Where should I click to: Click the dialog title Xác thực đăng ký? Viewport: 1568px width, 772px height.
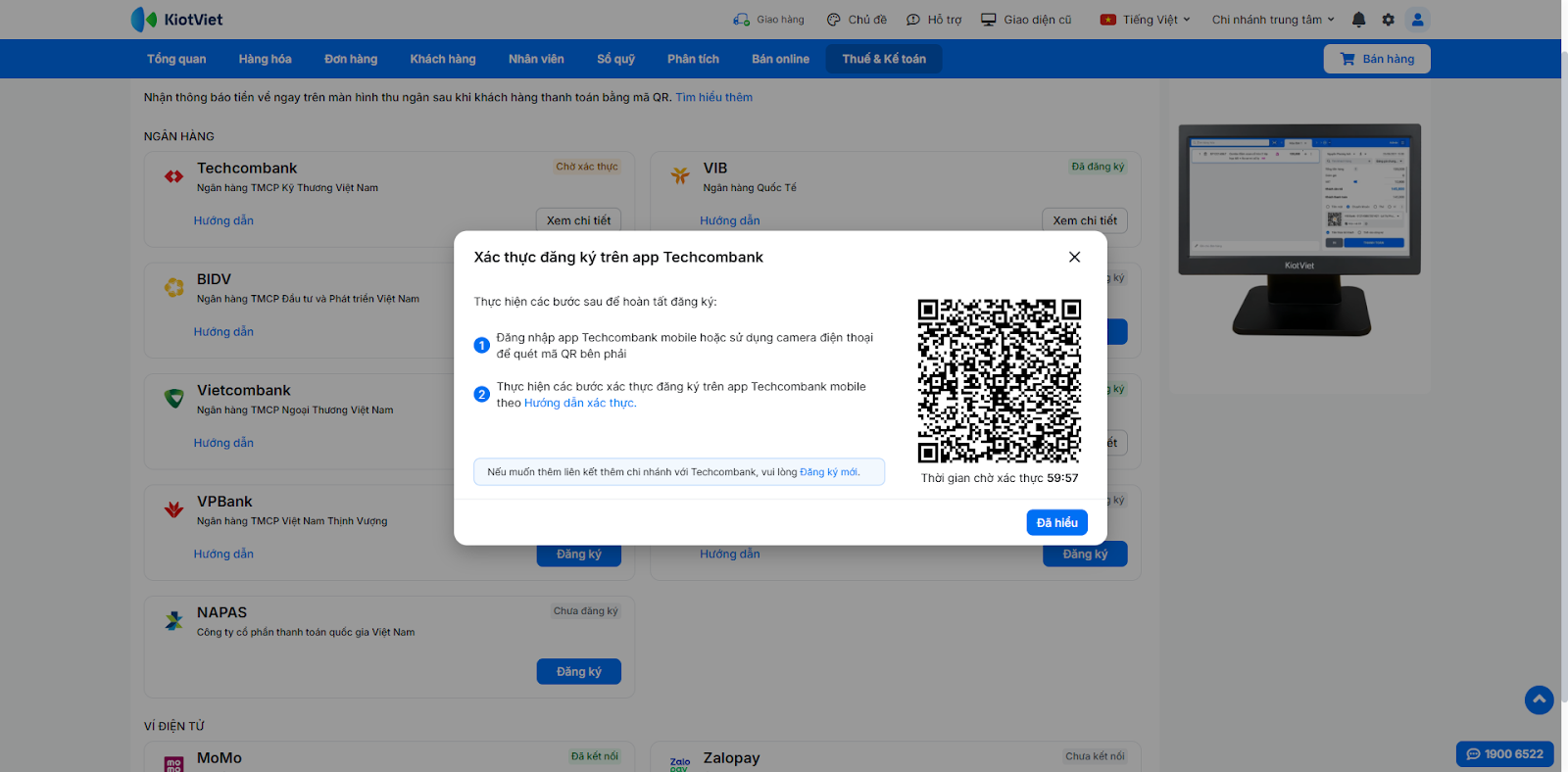[618, 257]
